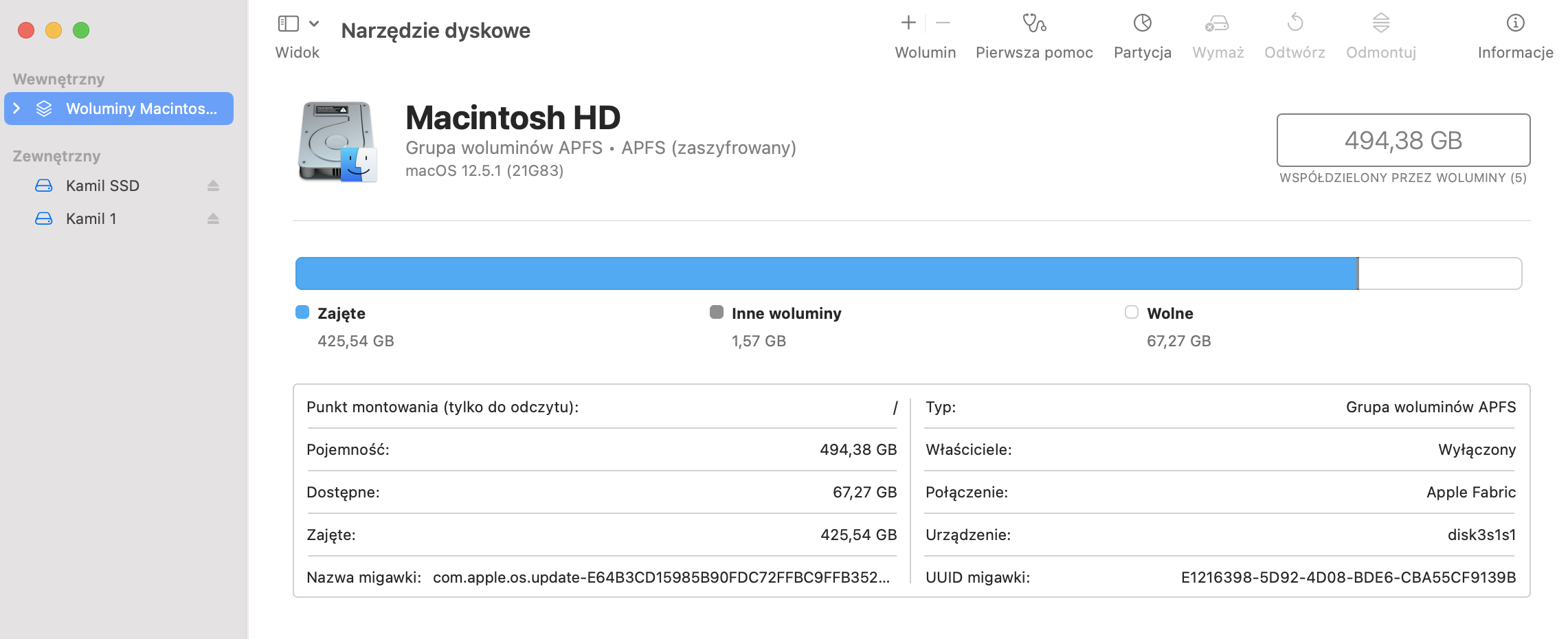This screenshot has height=639, width=1568.
Task: Click the drive icon beside Kamil SSD
Action: click(44, 186)
